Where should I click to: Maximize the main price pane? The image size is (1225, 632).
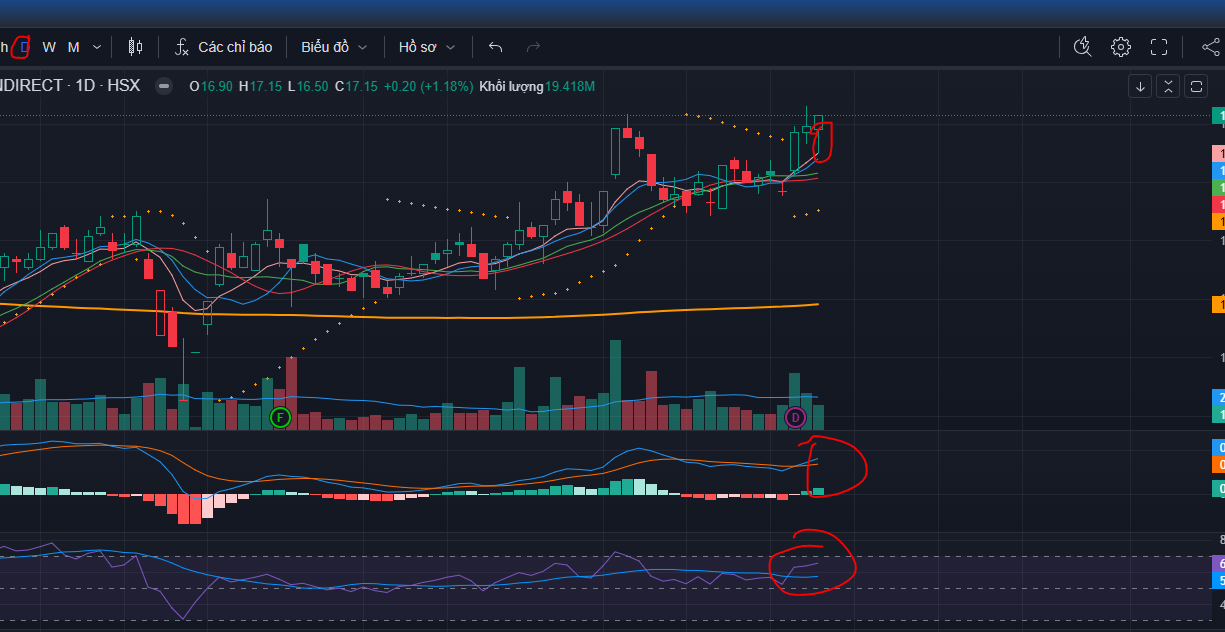(x=1195, y=87)
